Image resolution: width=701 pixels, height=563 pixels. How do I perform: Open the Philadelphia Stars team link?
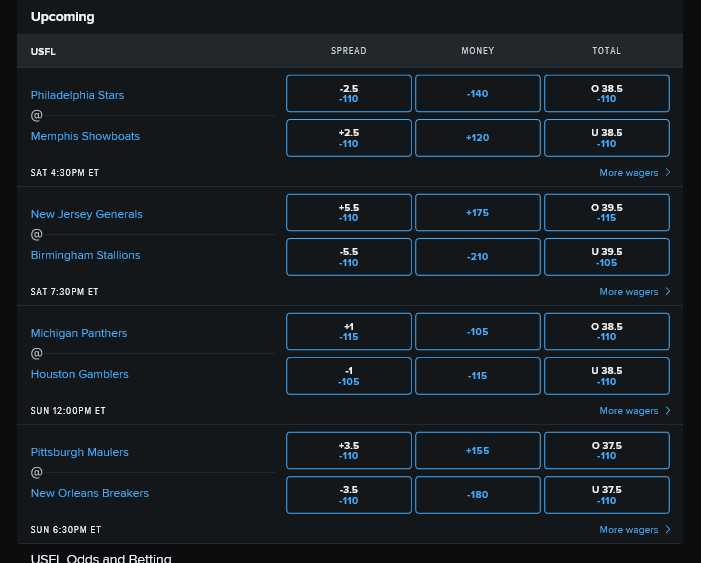pyautogui.click(x=77, y=96)
